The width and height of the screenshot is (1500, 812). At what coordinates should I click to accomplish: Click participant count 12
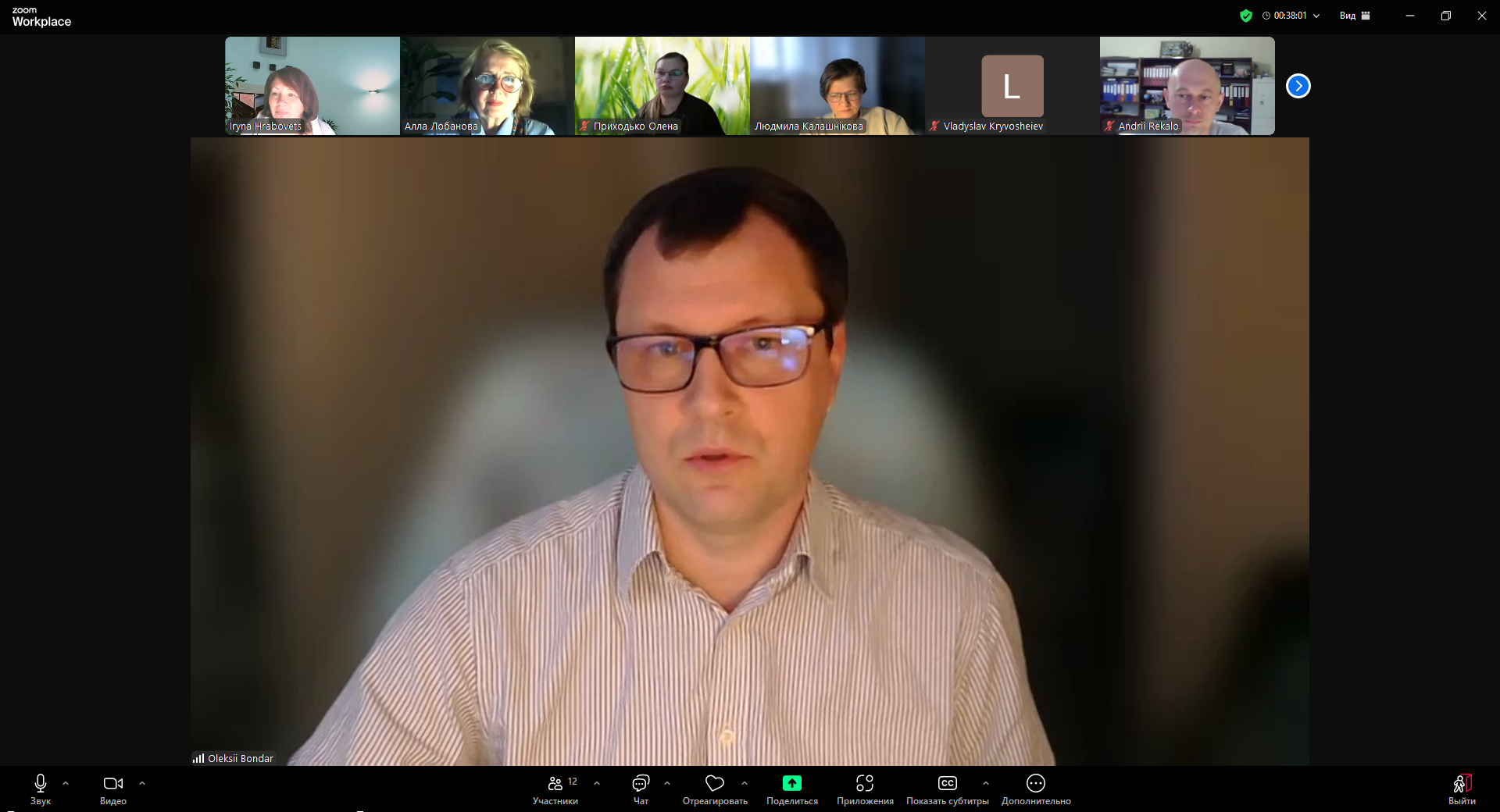click(x=573, y=782)
